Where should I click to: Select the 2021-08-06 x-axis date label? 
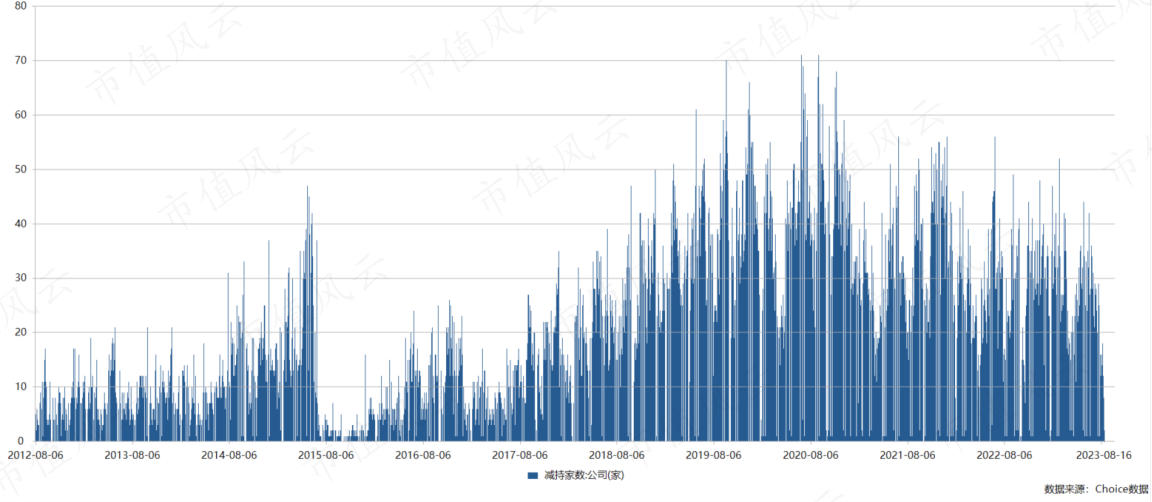click(908, 455)
